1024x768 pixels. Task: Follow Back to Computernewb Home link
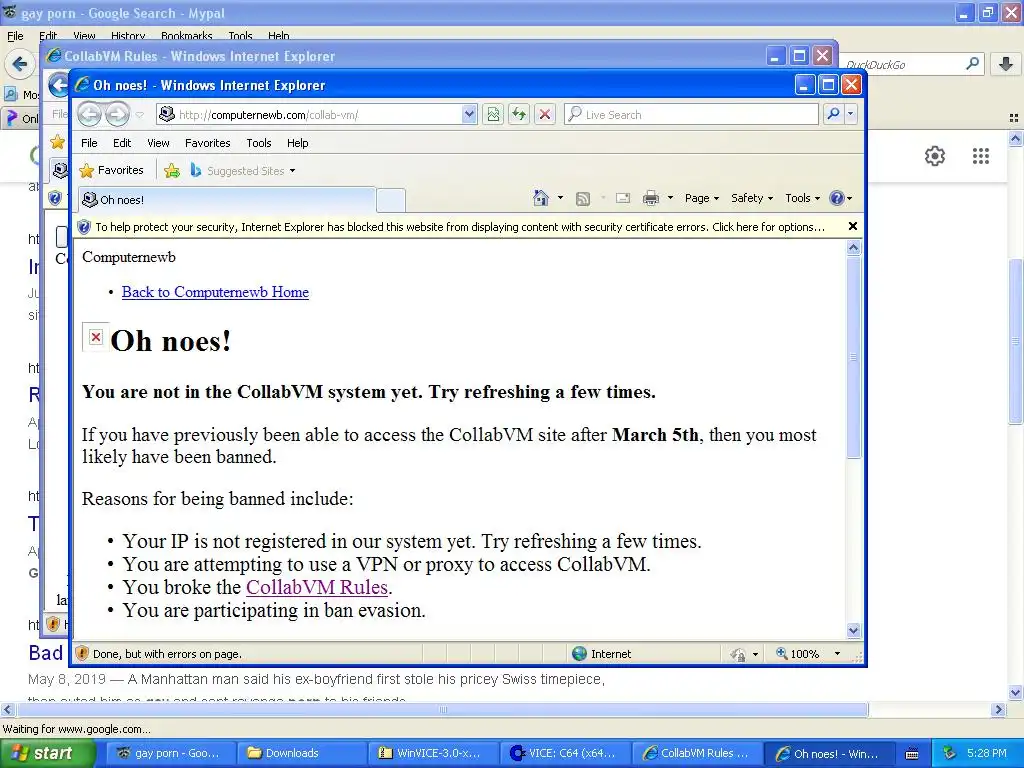[215, 292]
